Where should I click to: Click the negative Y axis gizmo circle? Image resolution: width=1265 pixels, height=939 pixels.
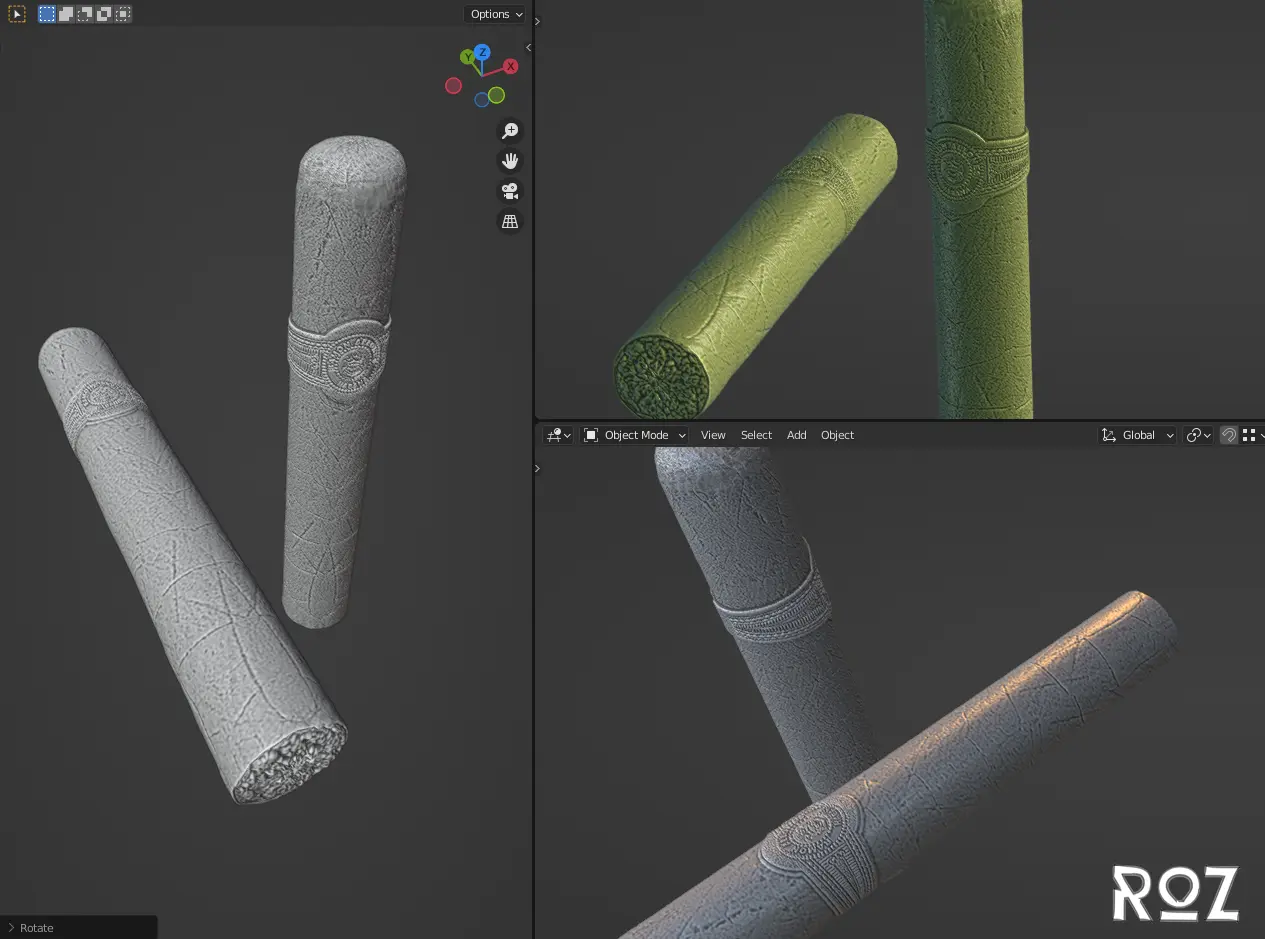497,95
